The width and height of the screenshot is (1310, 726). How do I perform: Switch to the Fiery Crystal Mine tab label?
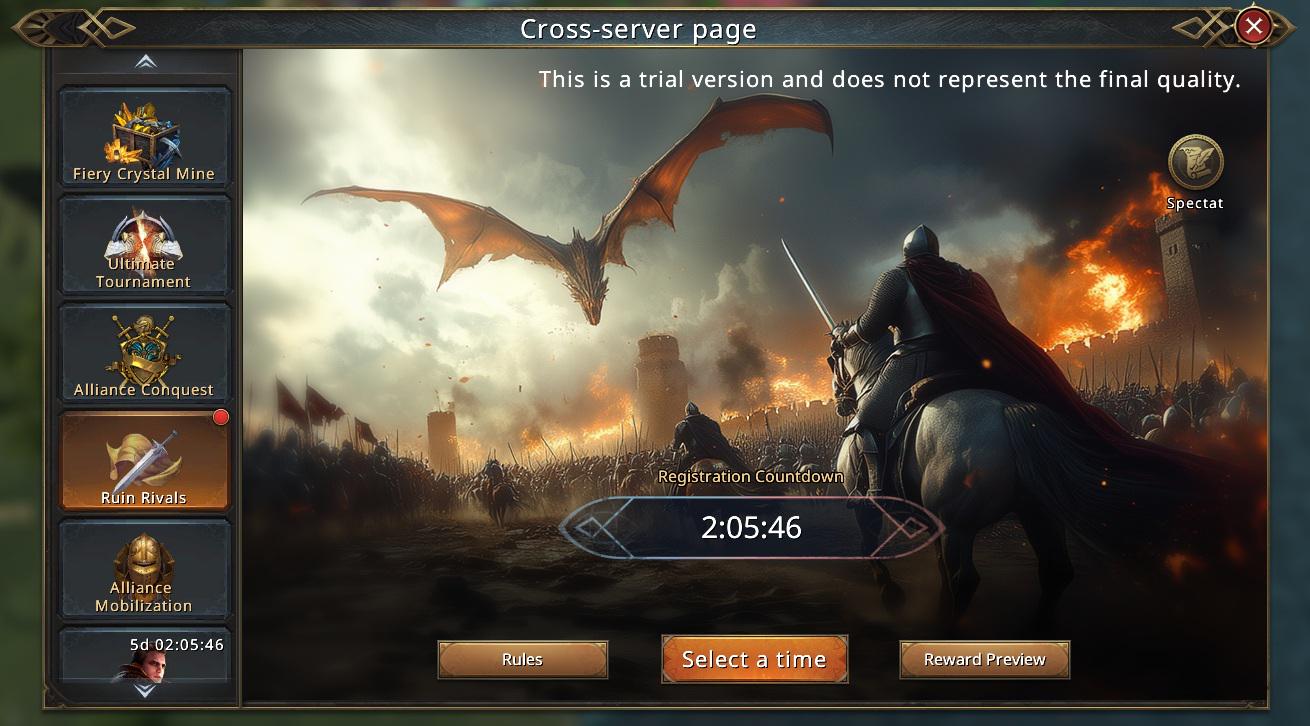coord(144,174)
